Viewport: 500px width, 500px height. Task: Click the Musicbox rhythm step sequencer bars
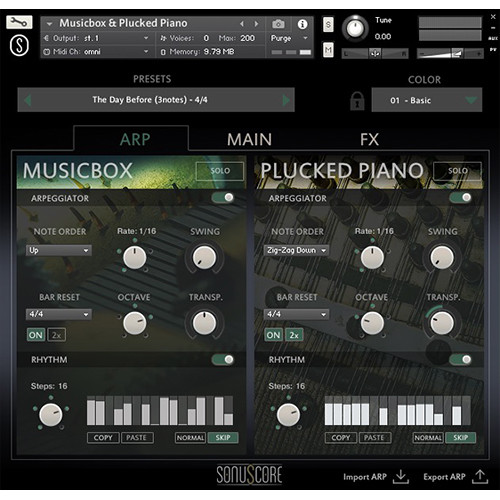[x=160, y=411]
